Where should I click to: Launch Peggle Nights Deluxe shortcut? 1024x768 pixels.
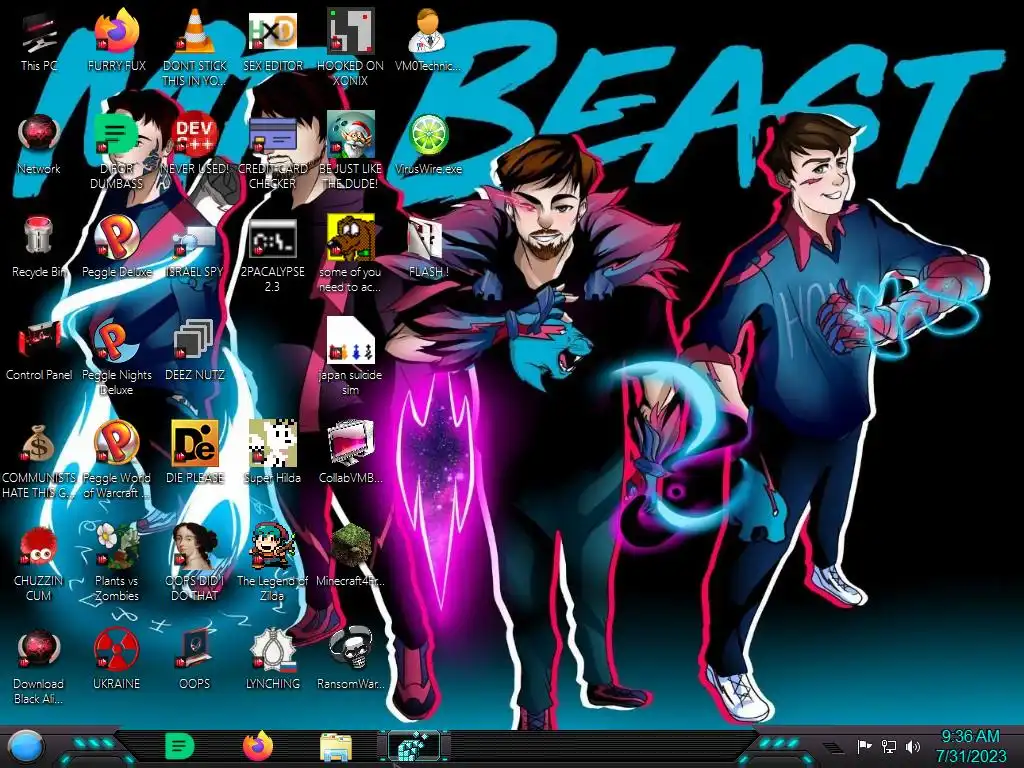click(x=116, y=358)
